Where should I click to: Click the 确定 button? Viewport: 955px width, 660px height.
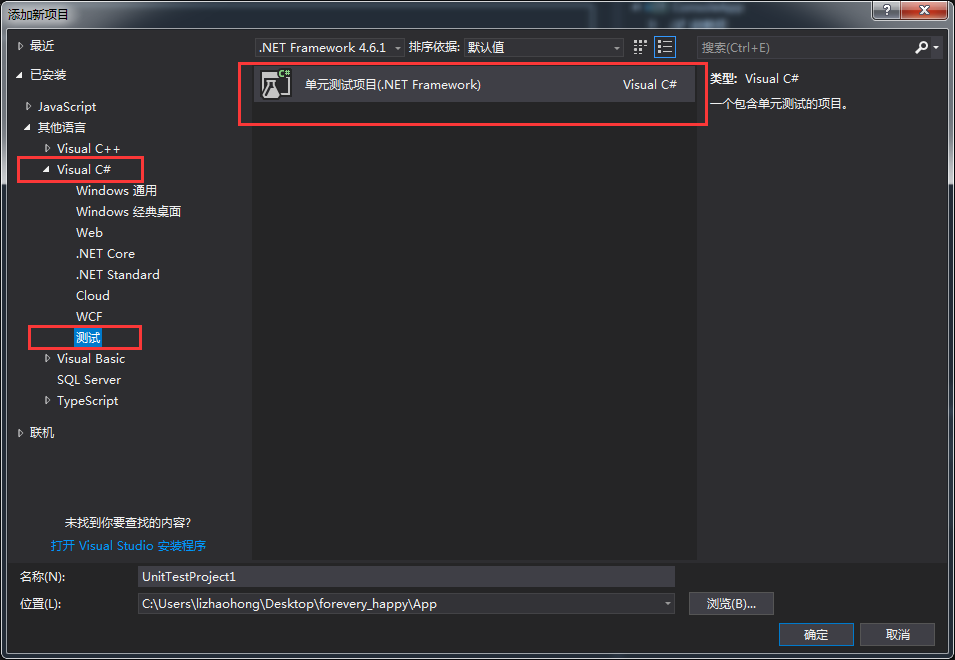(816, 634)
